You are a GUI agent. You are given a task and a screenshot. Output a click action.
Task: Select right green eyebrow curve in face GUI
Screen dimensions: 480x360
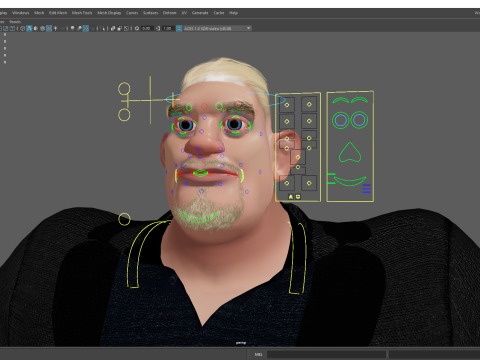(x=359, y=100)
